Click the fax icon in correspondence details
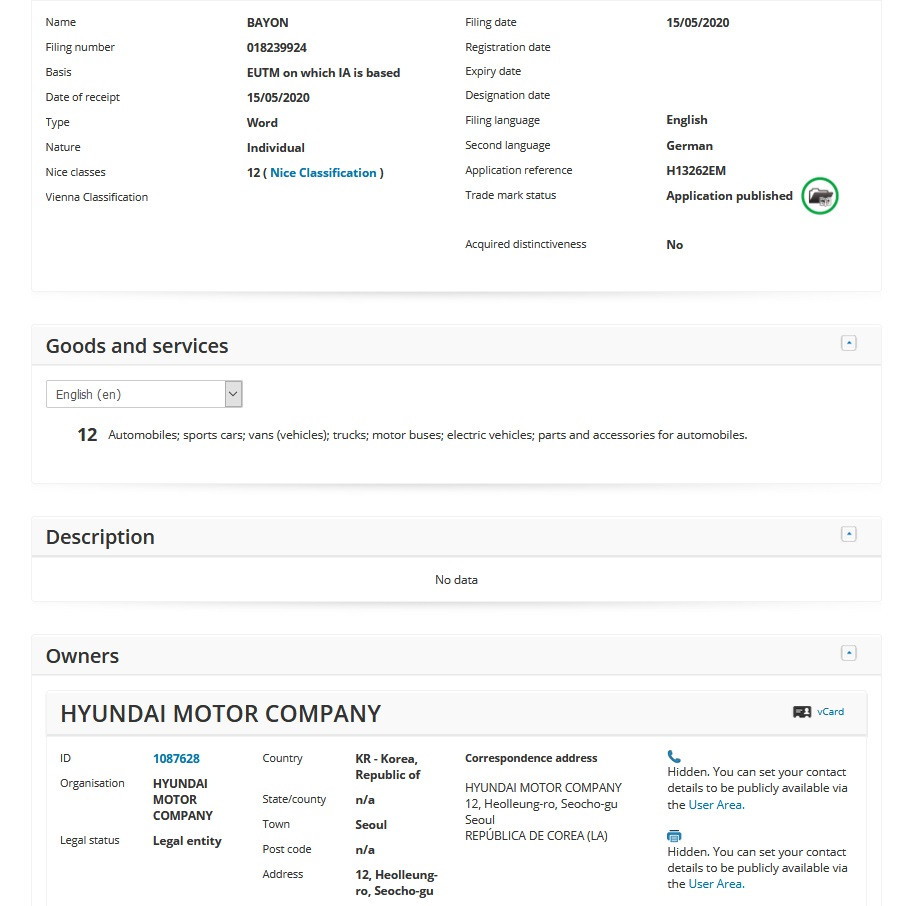Screen dimensions: 908x906 pos(673,836)
